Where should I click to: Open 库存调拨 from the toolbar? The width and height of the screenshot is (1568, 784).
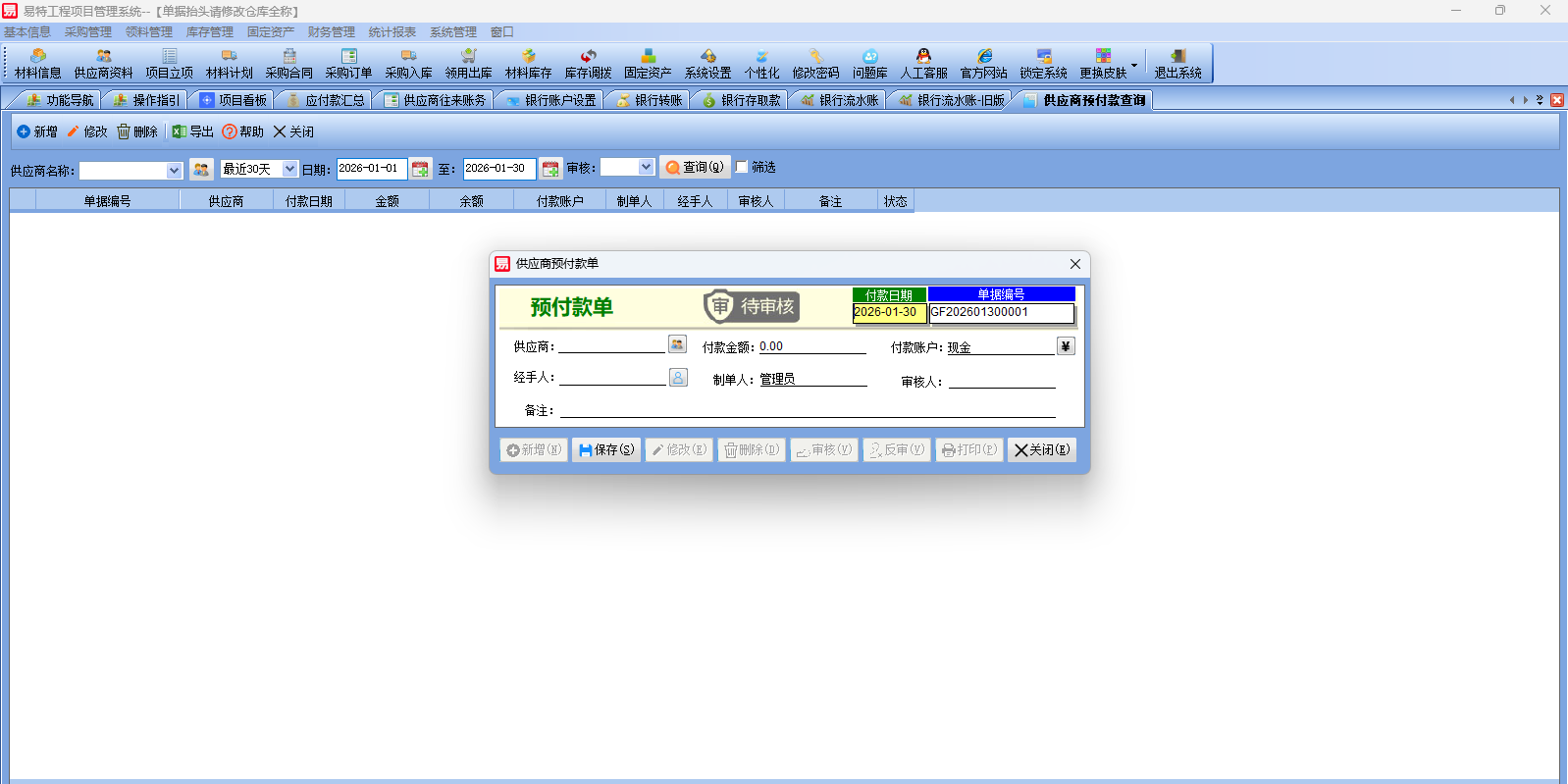pyautogui.click(x=588, y=64)
